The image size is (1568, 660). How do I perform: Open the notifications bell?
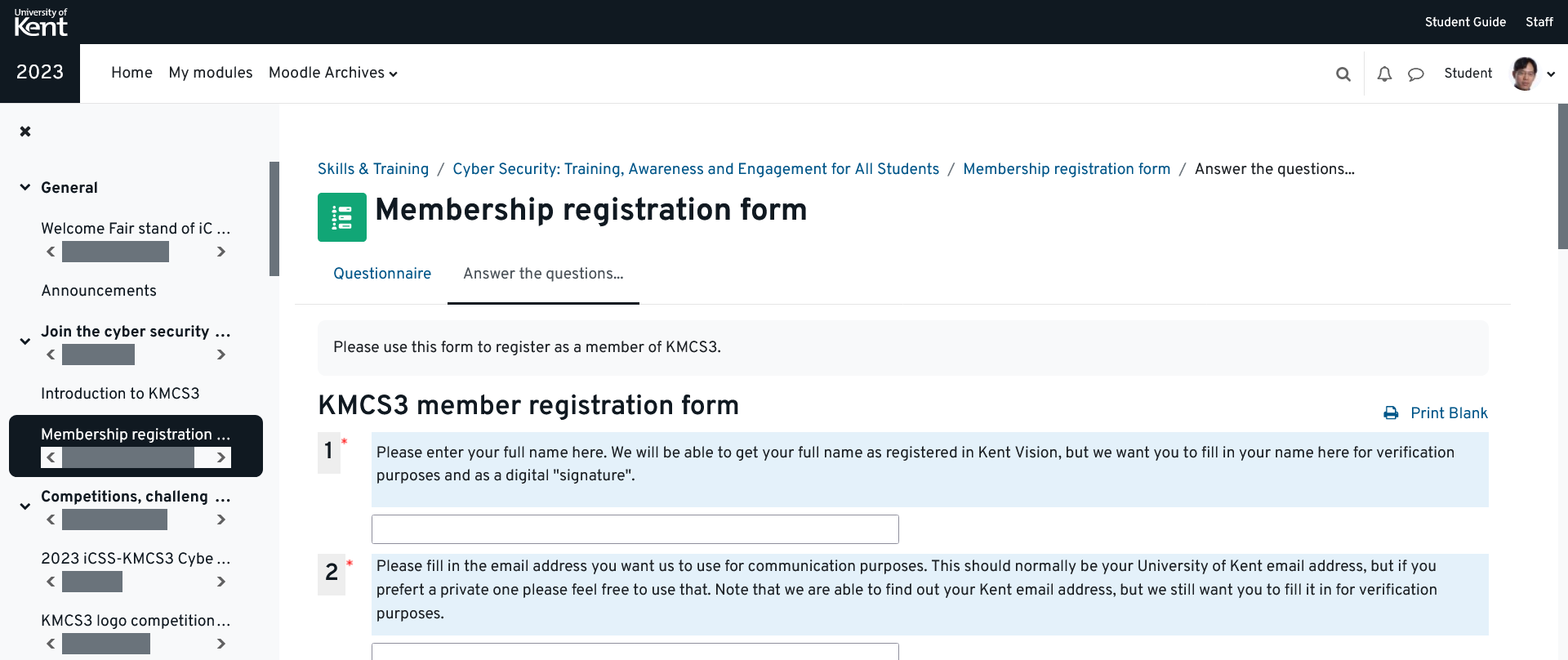point(1384,74)
